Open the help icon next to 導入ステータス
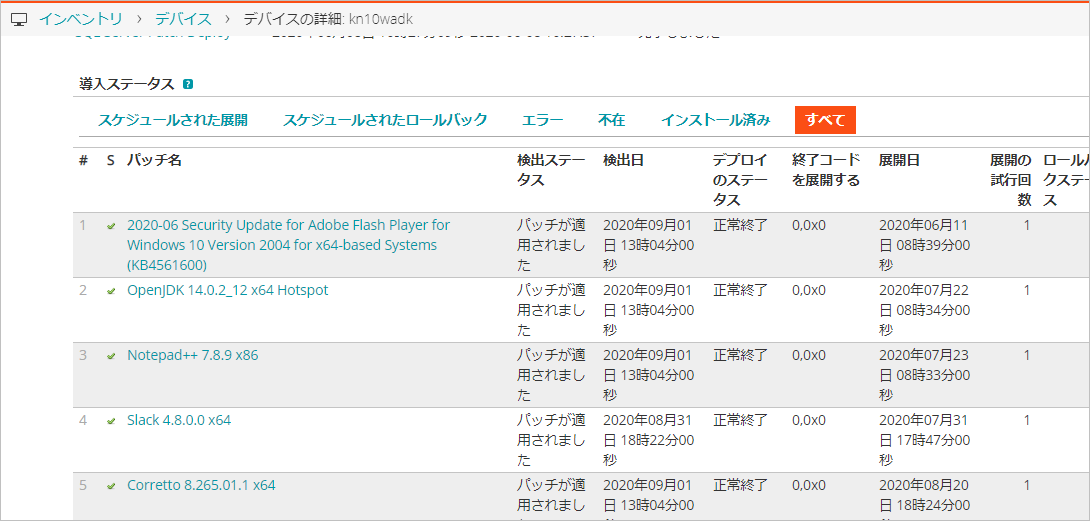Viewport: 1090px width, 521px height. [188, 85]
